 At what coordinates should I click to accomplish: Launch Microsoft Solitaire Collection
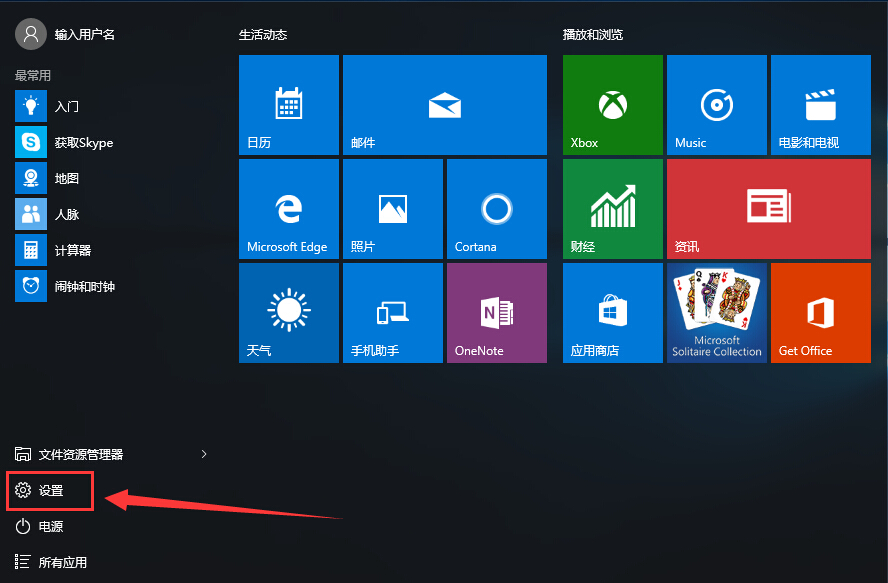tap(716, 312)
